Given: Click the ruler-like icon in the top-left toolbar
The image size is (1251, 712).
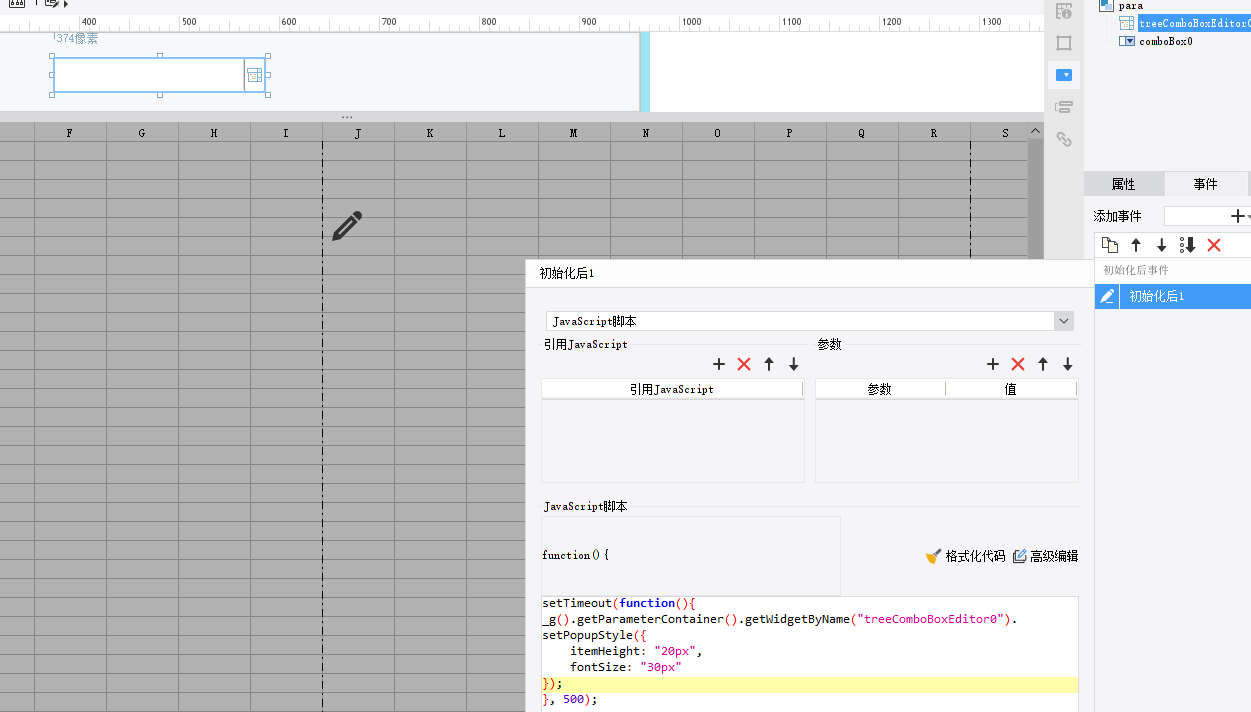Looking at the screenshot, I should click(17, 3).
